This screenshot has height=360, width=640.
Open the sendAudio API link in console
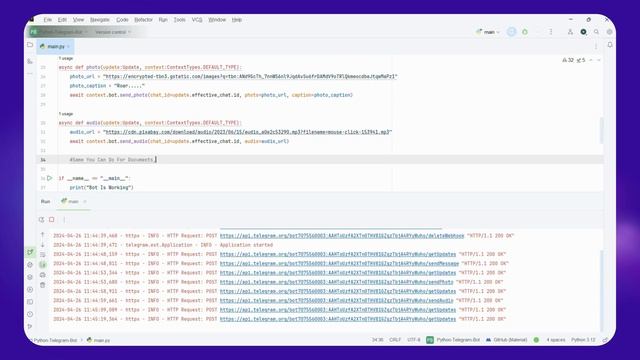(x=336, y=300)
